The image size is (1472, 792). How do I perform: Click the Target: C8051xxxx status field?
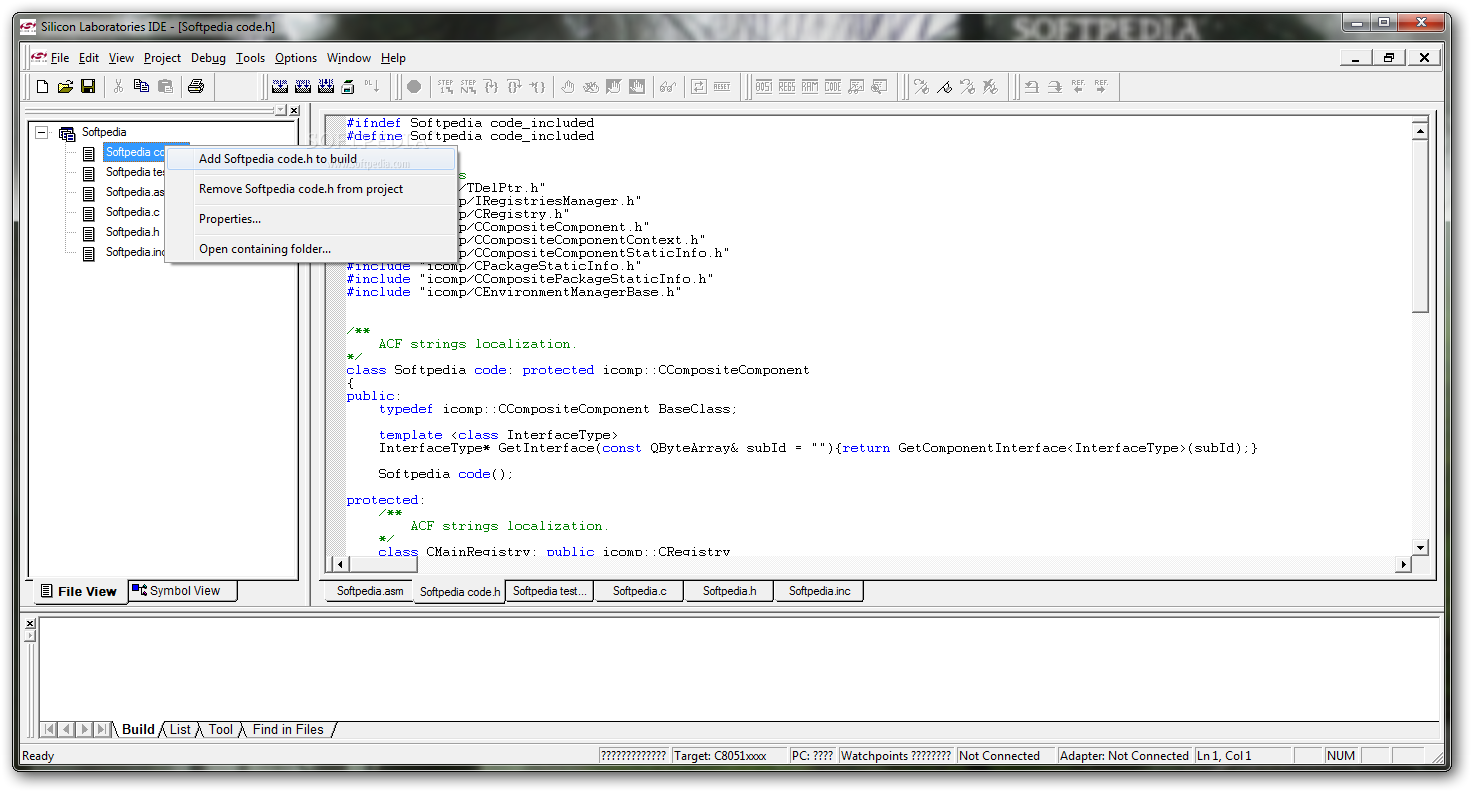click(x=728, y=756)
